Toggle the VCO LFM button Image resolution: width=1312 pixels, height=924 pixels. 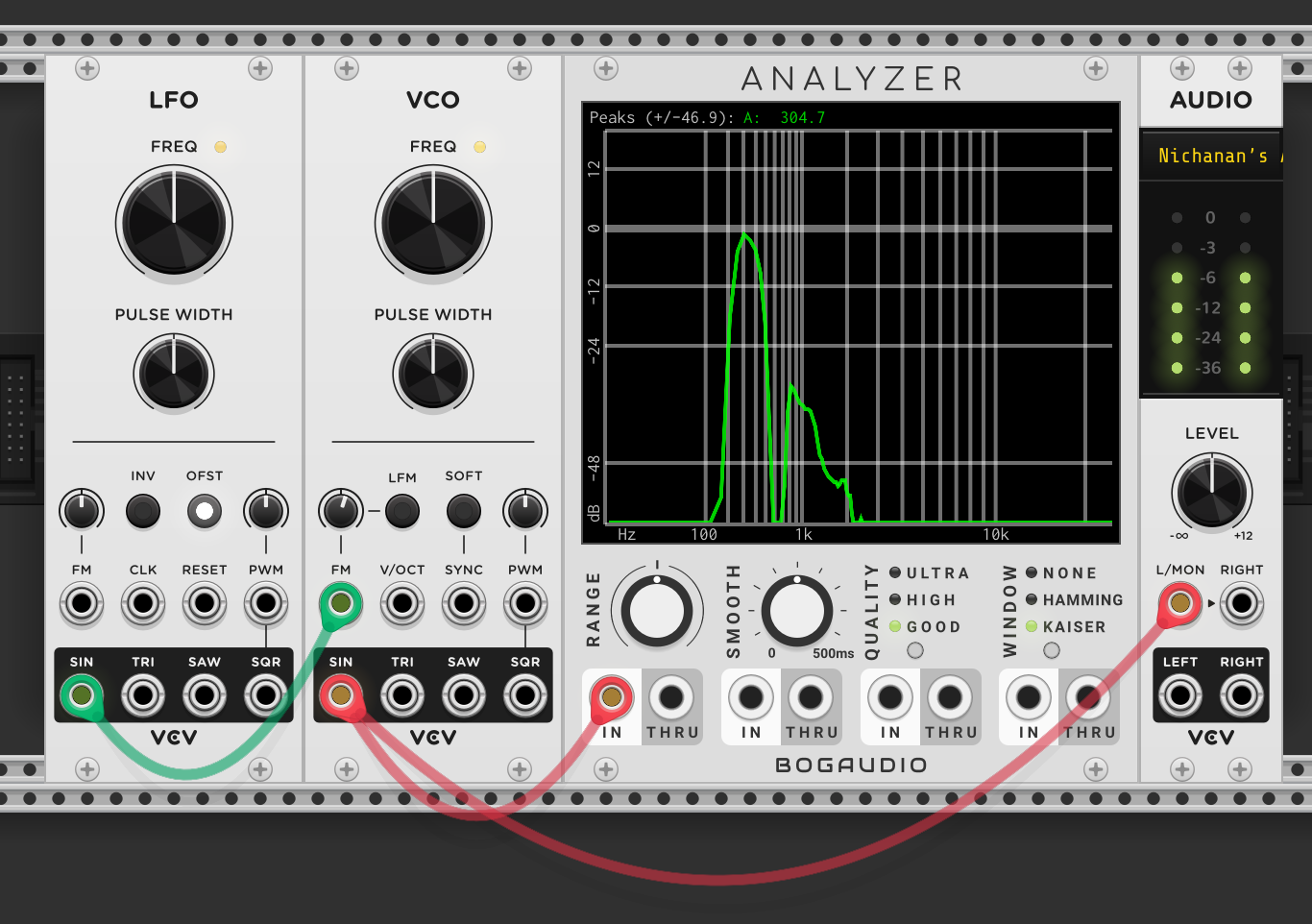[402, 511]
